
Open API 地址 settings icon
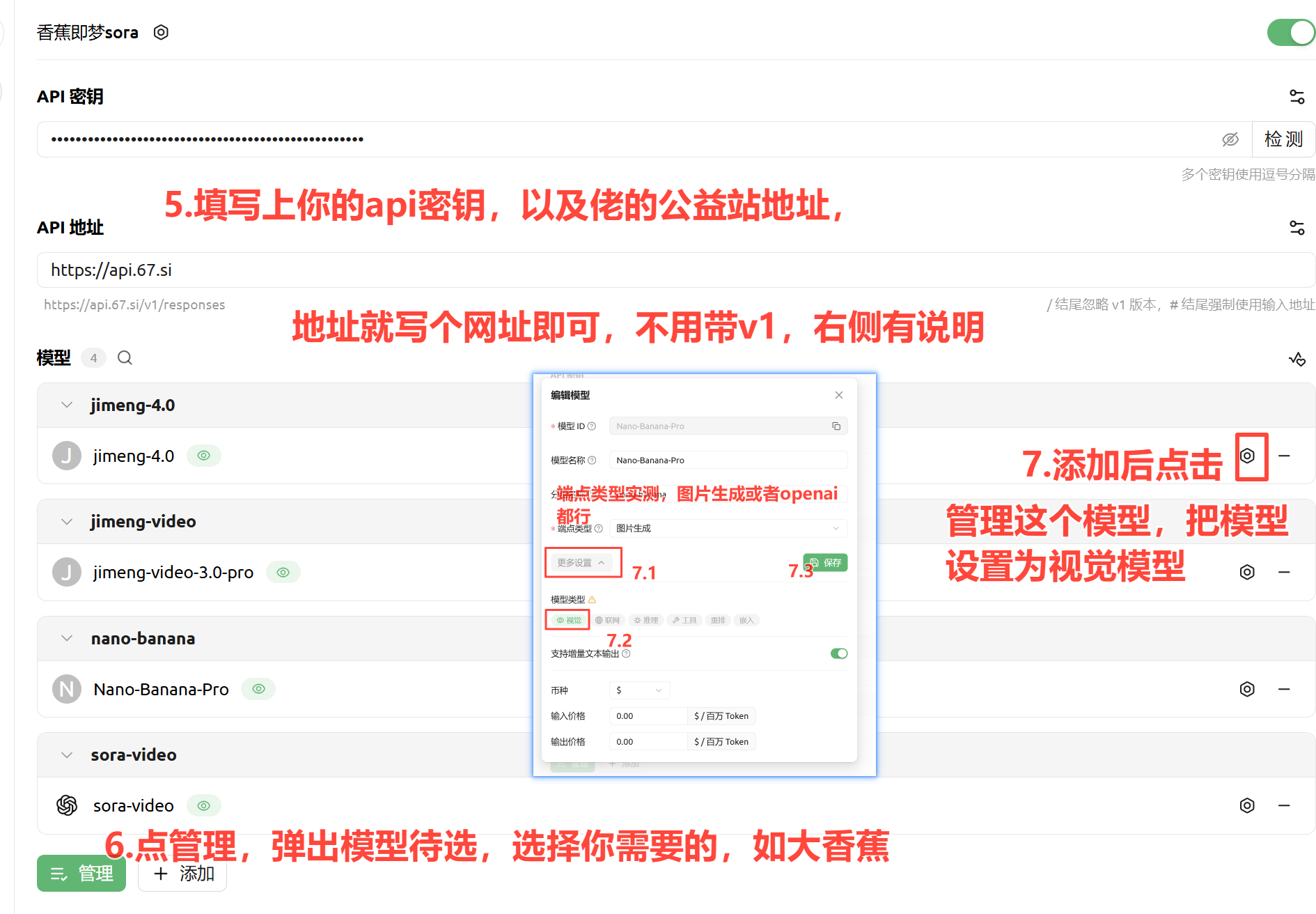1297,228
